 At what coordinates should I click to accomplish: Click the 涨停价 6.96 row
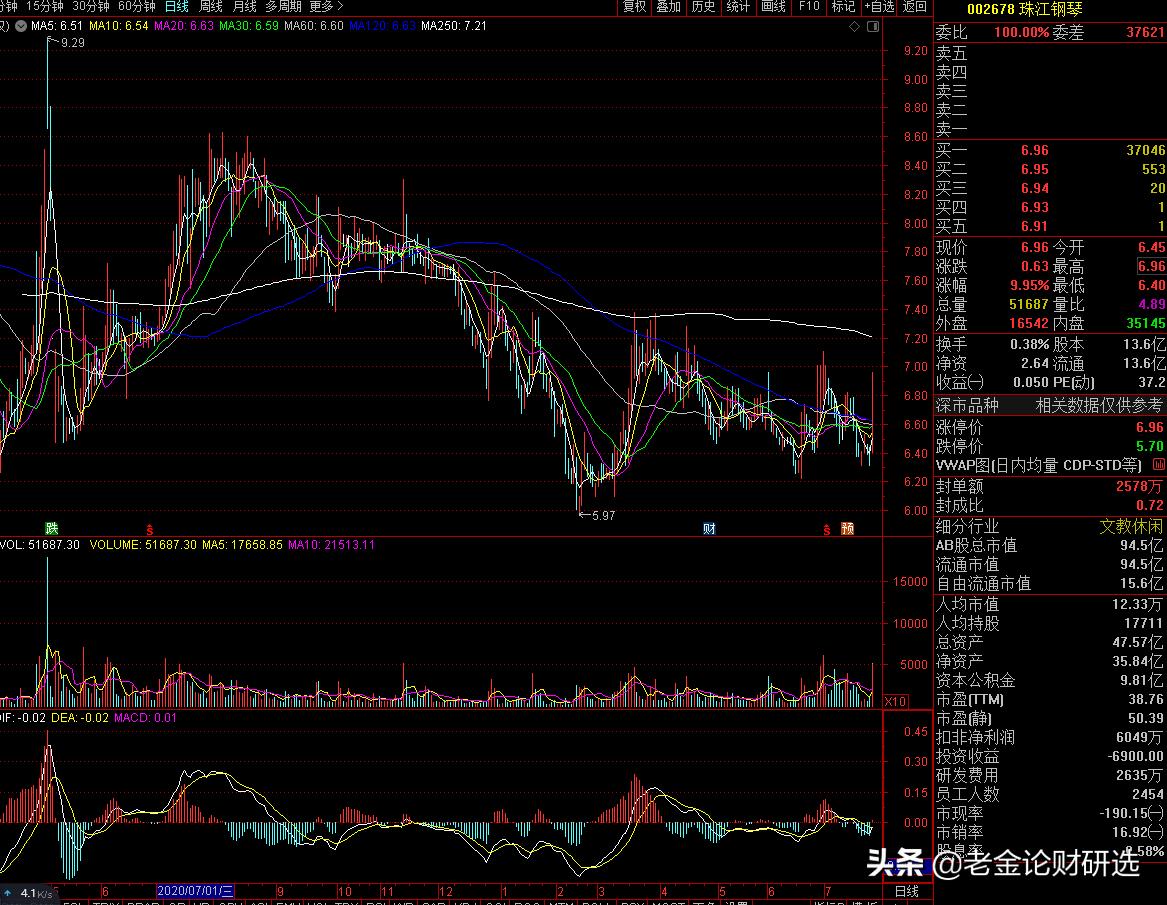pos(1050,427)
